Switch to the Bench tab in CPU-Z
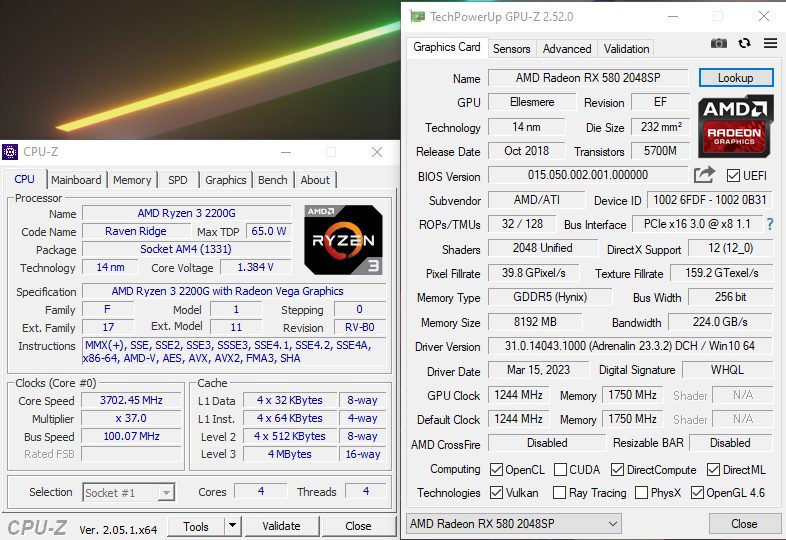 [x=273, y=180]
